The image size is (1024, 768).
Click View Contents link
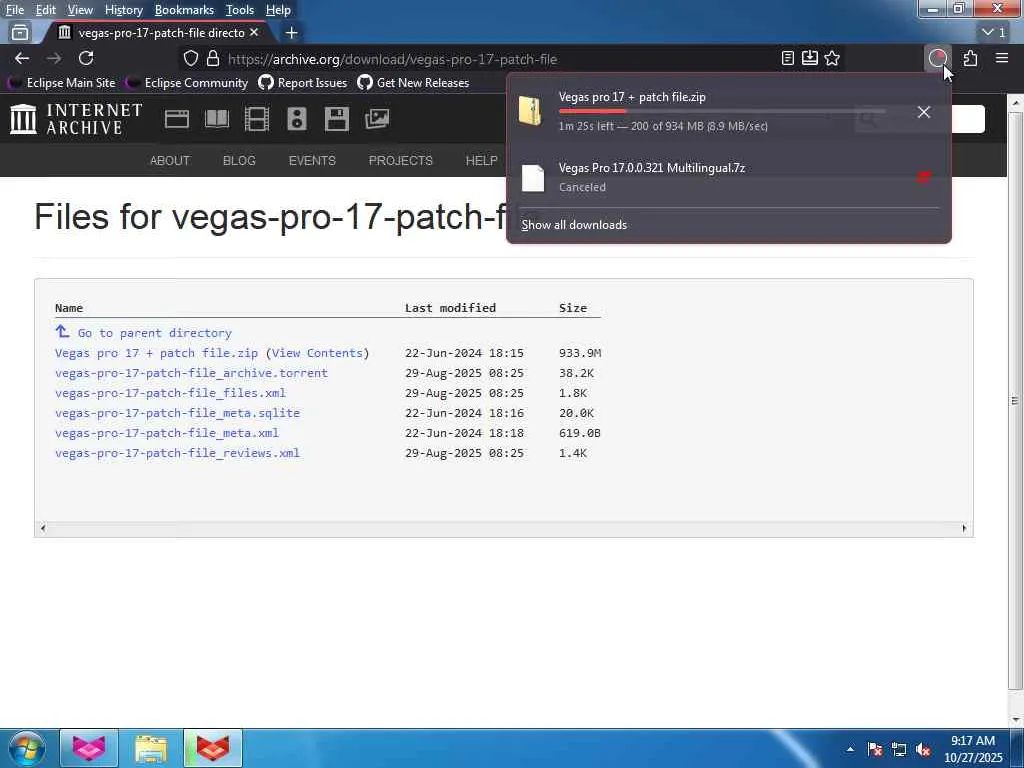pyautogui.click(x=317, y=353)
